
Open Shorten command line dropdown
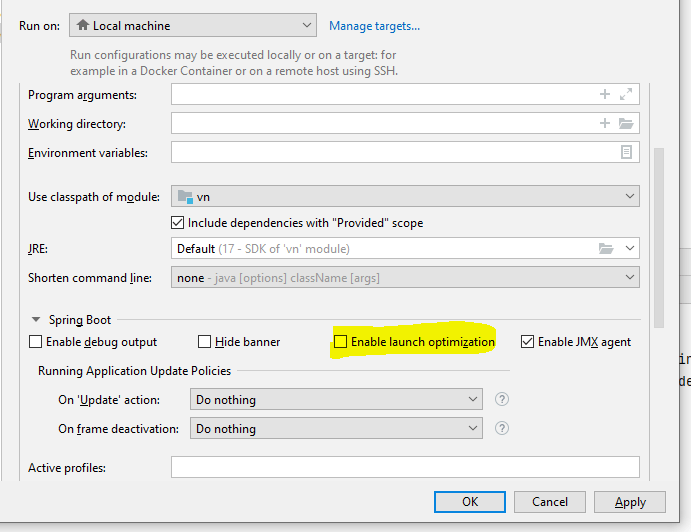[x=405, y=277]
